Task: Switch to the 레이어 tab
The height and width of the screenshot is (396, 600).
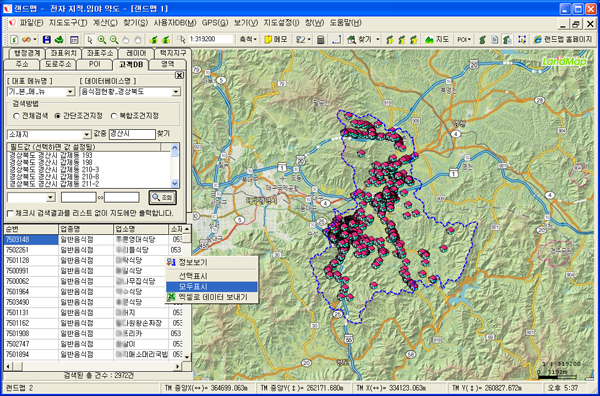Action: [136, 53]
